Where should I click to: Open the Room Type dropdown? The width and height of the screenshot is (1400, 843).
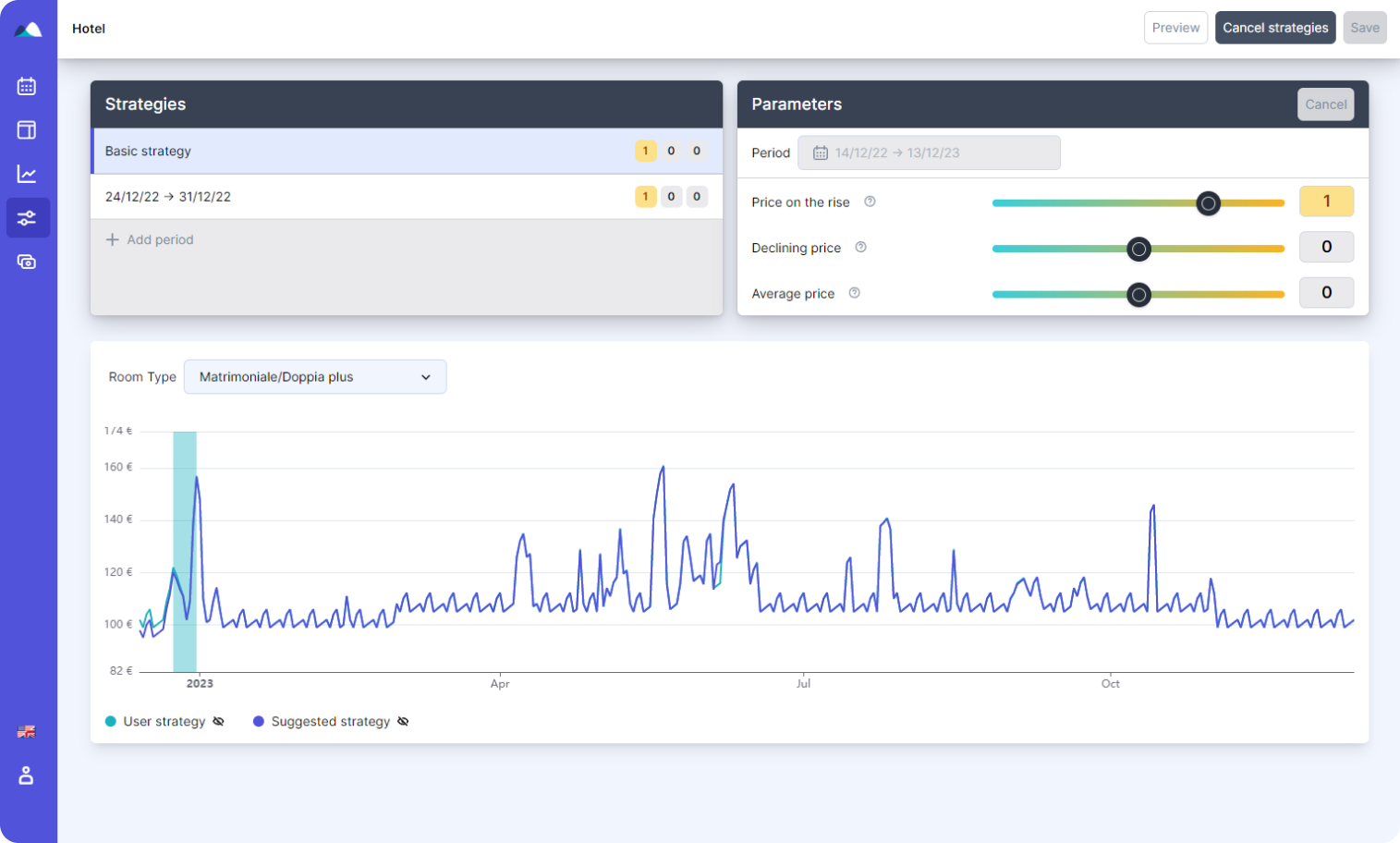pyautogui.click(x=315, y=377)
